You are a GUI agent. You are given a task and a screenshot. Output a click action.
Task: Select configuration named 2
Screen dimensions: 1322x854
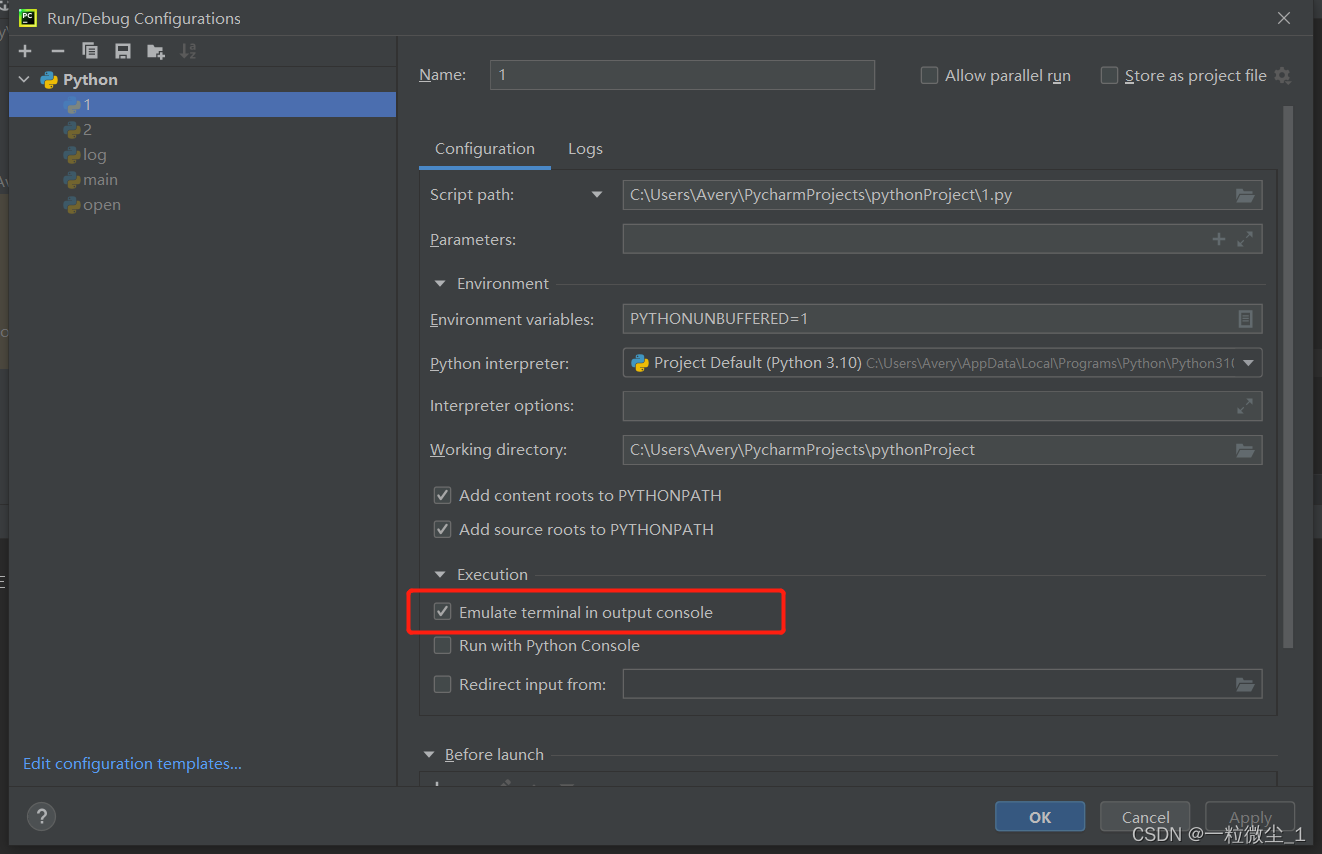pyautogui.click(x=202, y=130)
